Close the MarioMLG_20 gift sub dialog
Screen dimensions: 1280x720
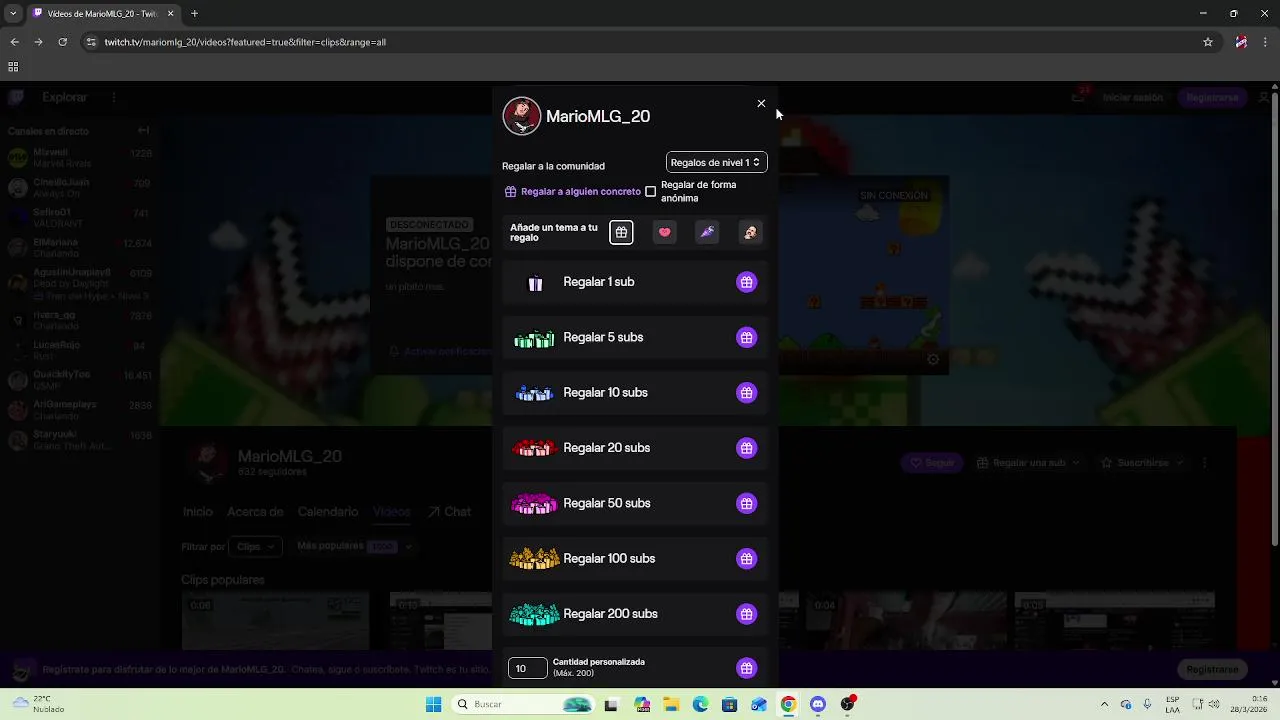(x=761, y=104)
